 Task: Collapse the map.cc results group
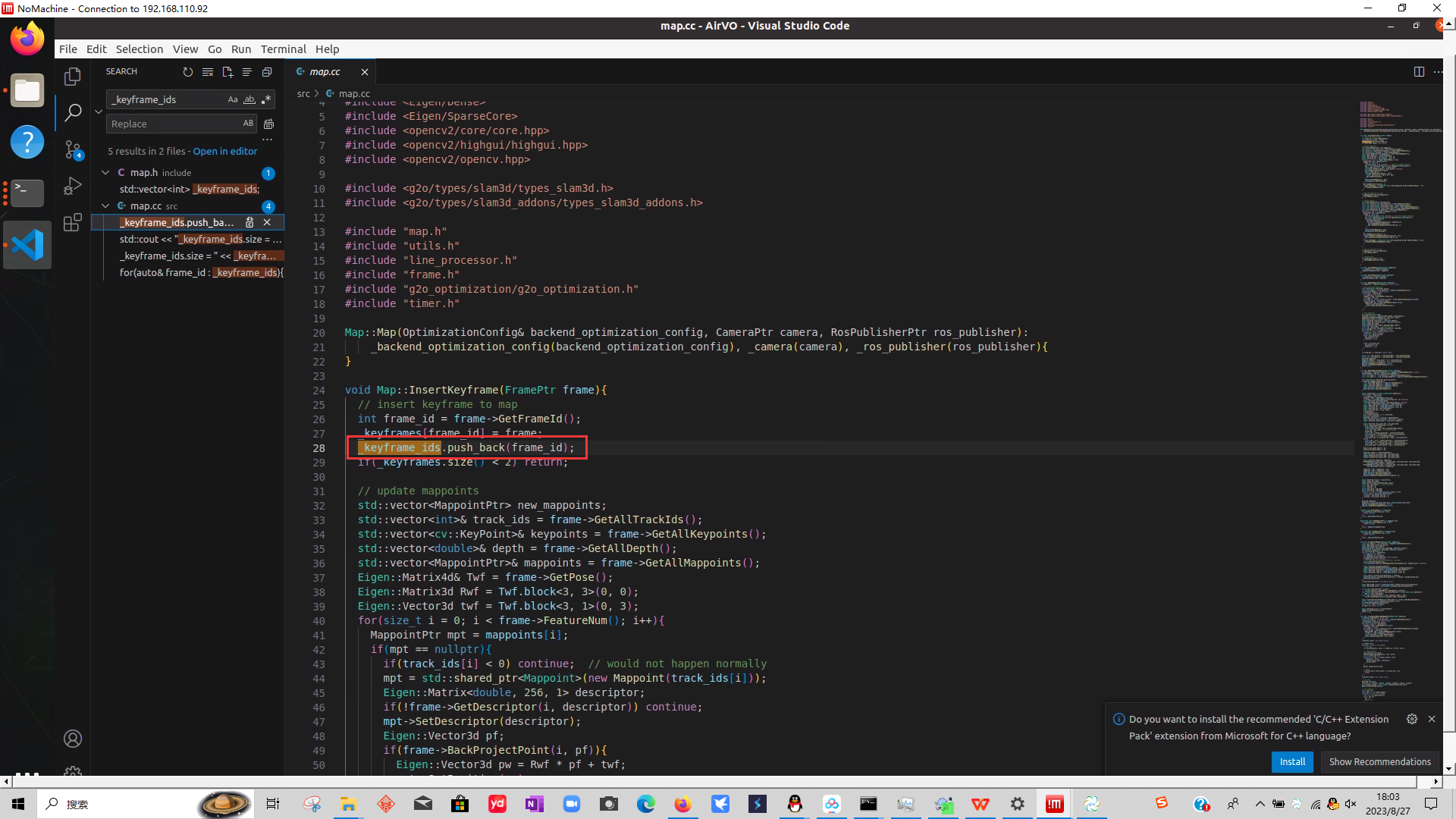point(105,206)
